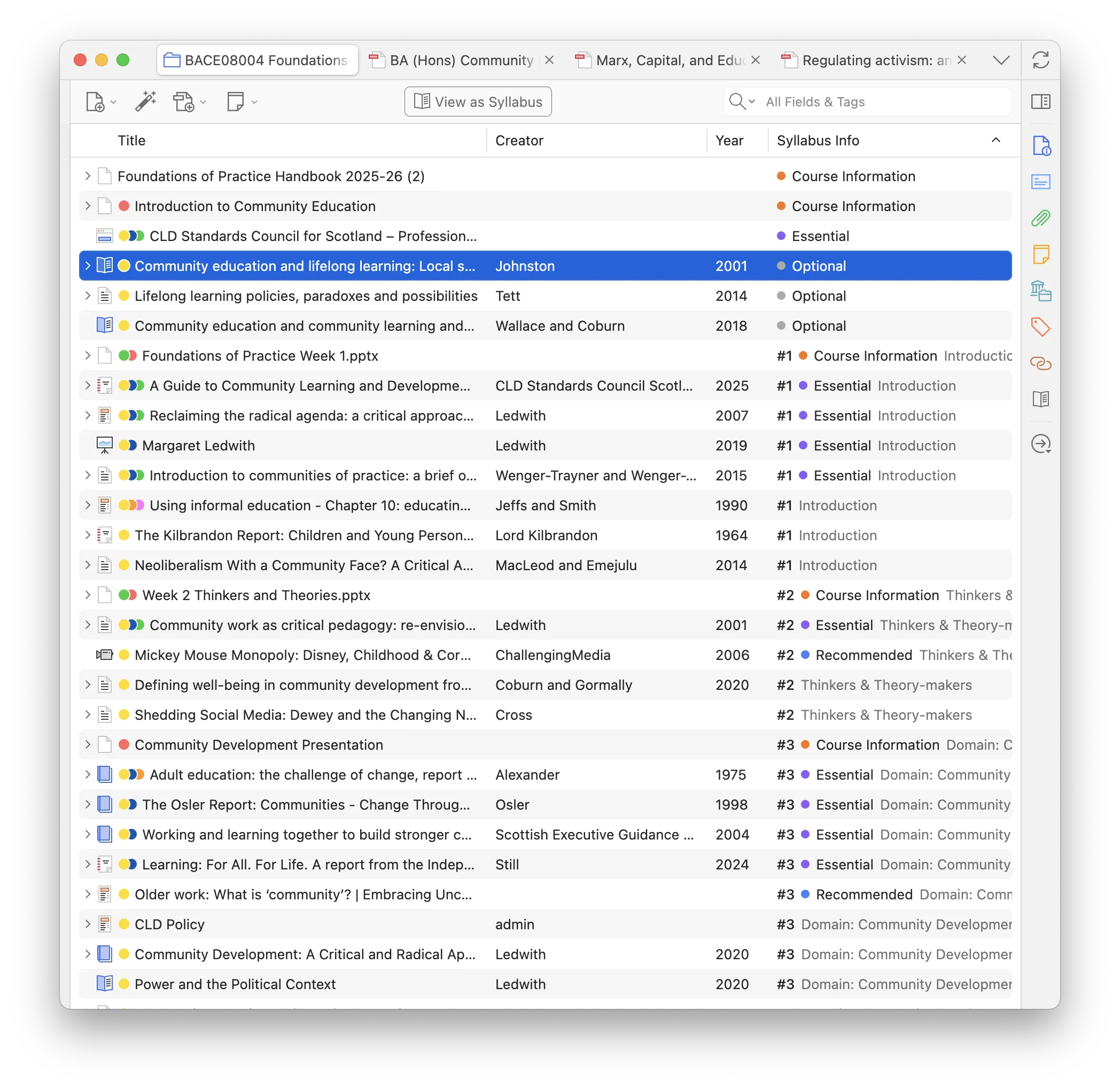Expand Introduction to Community Education row
Screen dimensions: 1120x1088
pyautogui.click(x=88, y=206)
